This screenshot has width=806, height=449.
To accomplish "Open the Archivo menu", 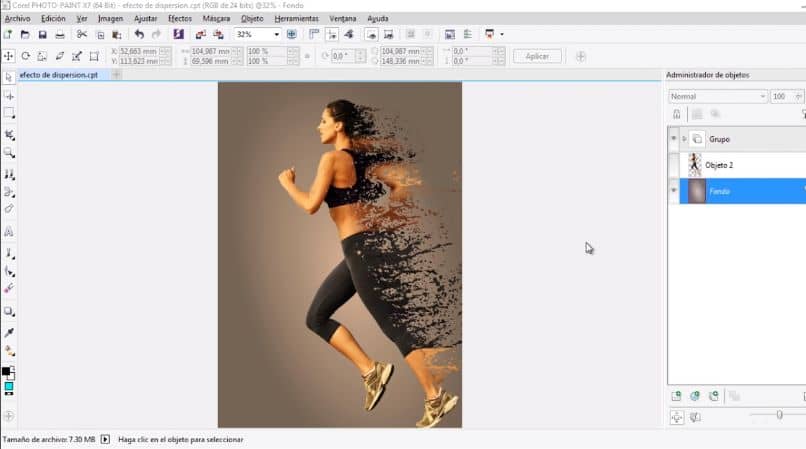I will coord(17,19).
